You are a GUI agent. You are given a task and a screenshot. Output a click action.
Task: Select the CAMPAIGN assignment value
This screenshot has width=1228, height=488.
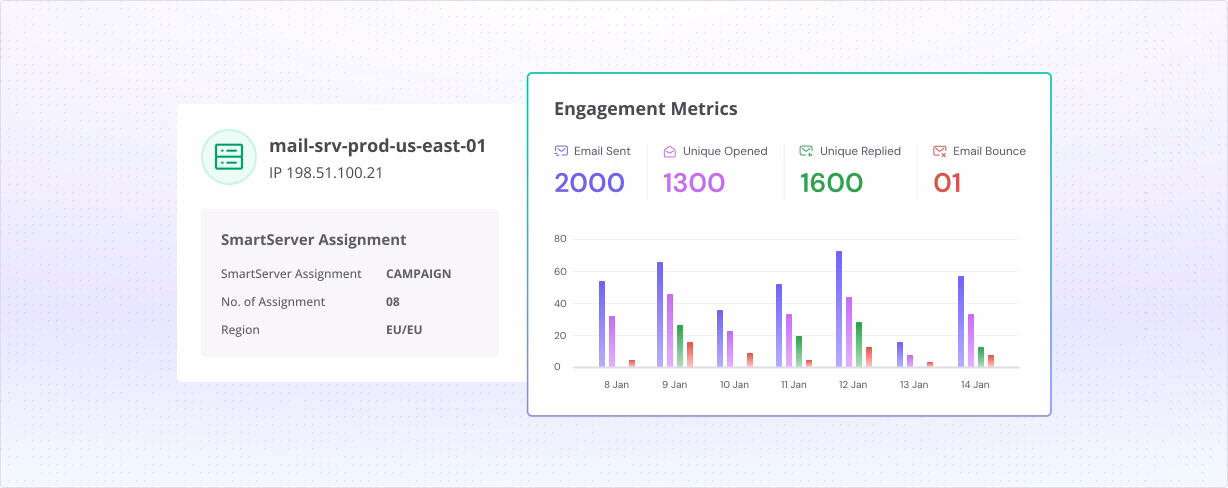pyautogui.click(x=418, y=274)
